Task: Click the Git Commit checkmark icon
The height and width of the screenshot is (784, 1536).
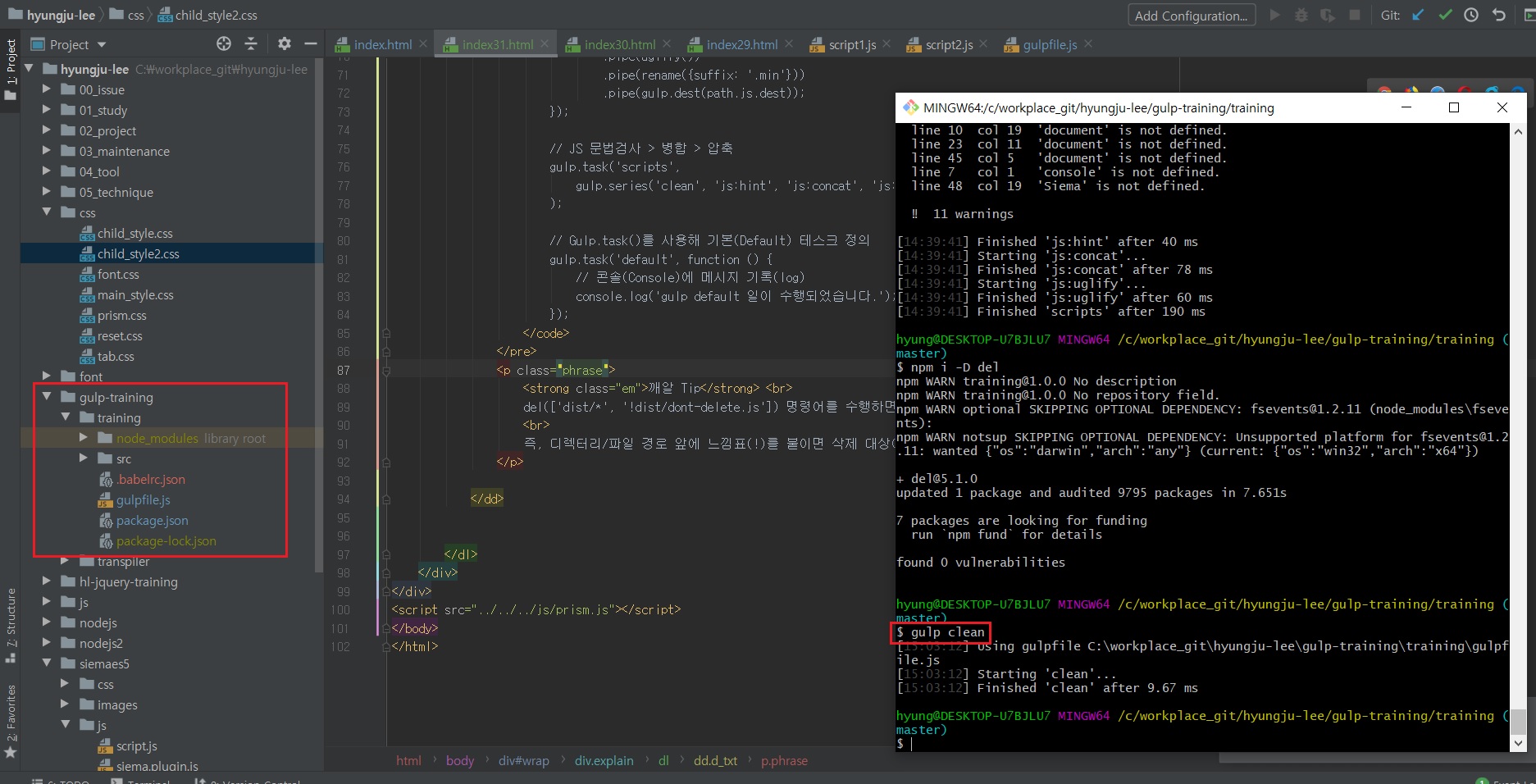Action: [x=1445, y=15]
